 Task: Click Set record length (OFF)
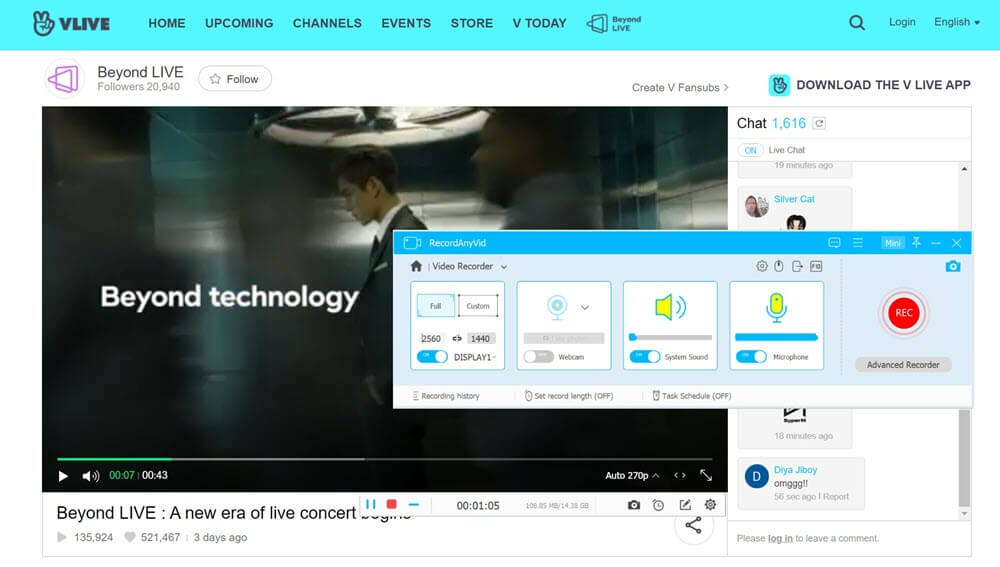(569, 396)
